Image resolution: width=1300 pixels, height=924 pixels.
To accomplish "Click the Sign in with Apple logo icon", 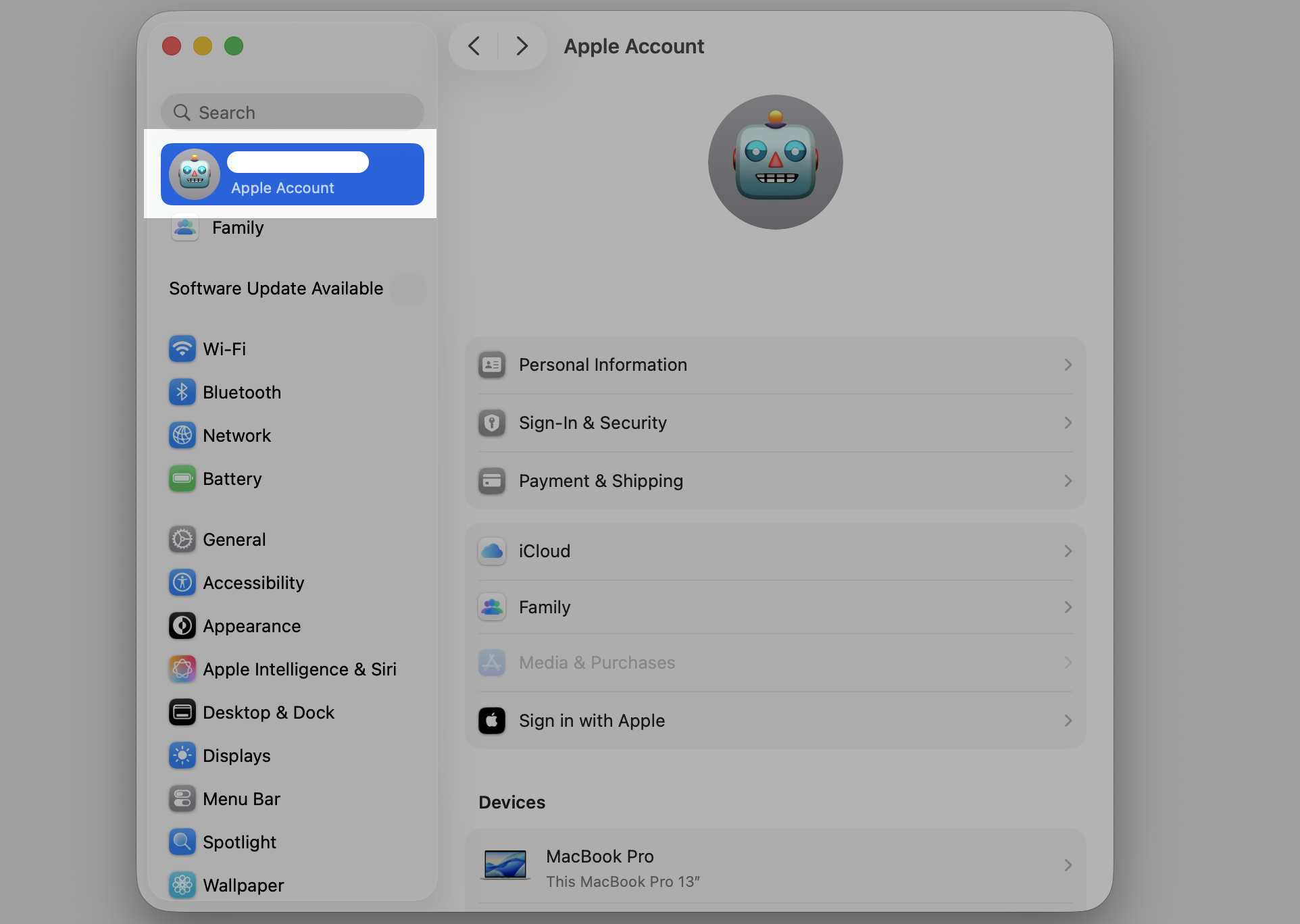I will (492, 721).
